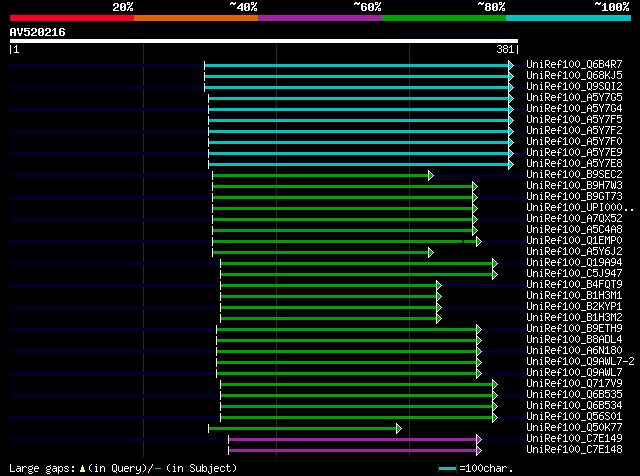Click the Large gaps legend text
This screenshot has height=476, width=640.
[x=42, y=469]
